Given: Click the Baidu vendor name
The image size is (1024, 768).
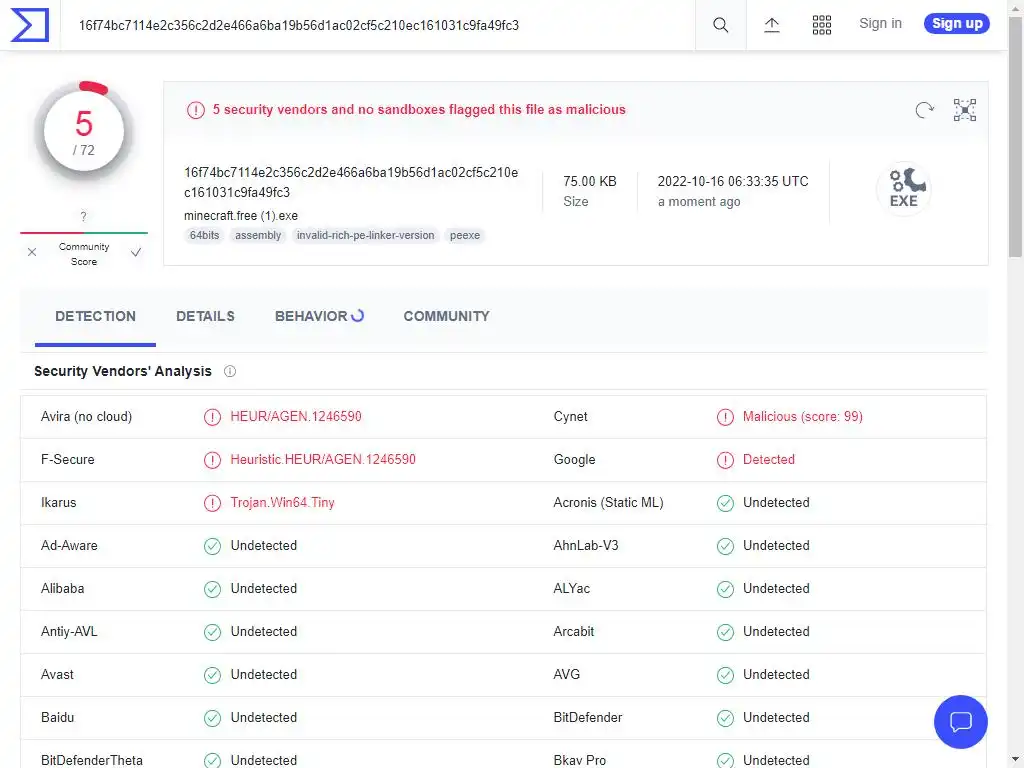Looking at the screenshot, I should coord(57,718).
